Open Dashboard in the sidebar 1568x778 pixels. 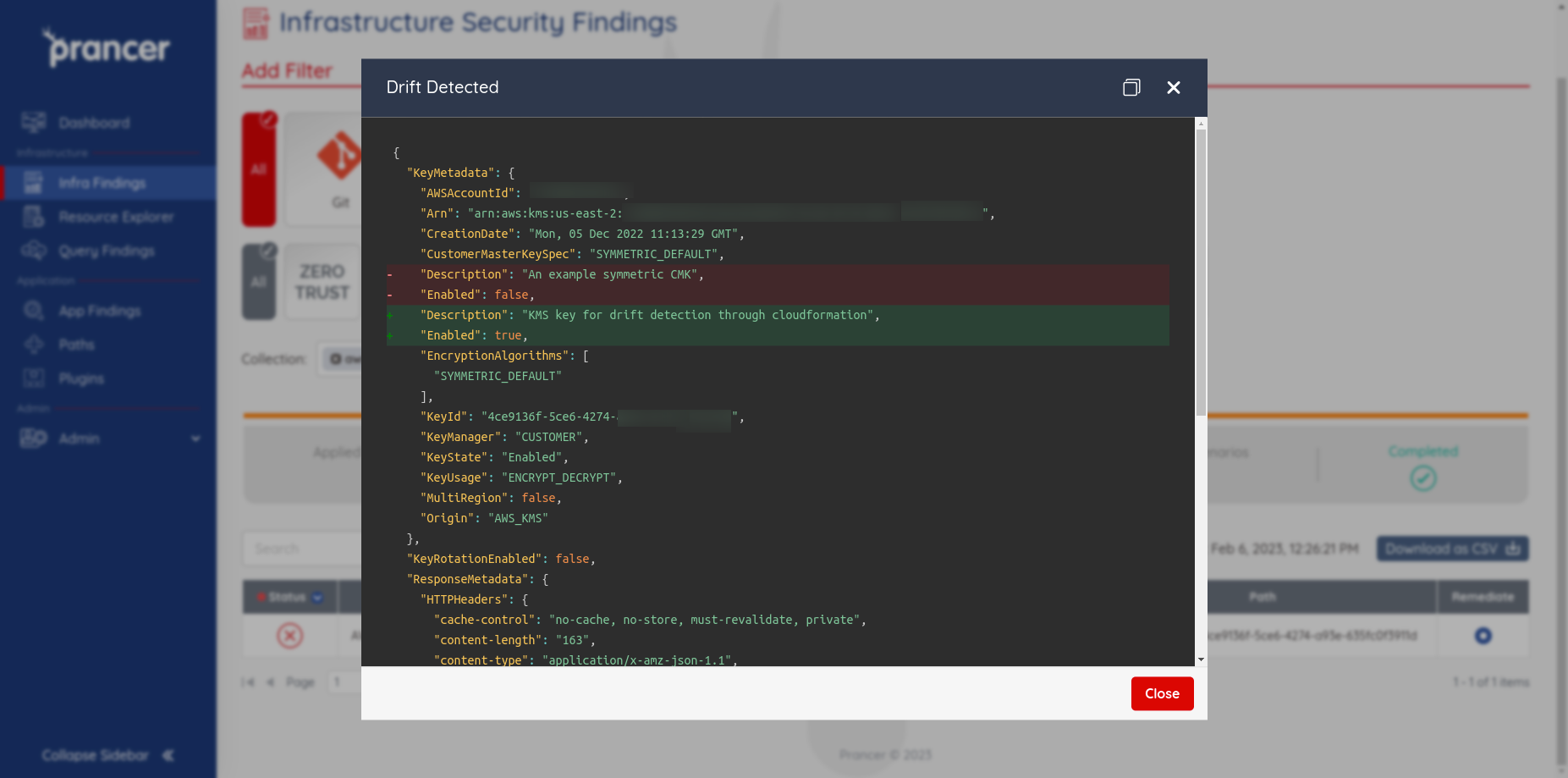95,123
